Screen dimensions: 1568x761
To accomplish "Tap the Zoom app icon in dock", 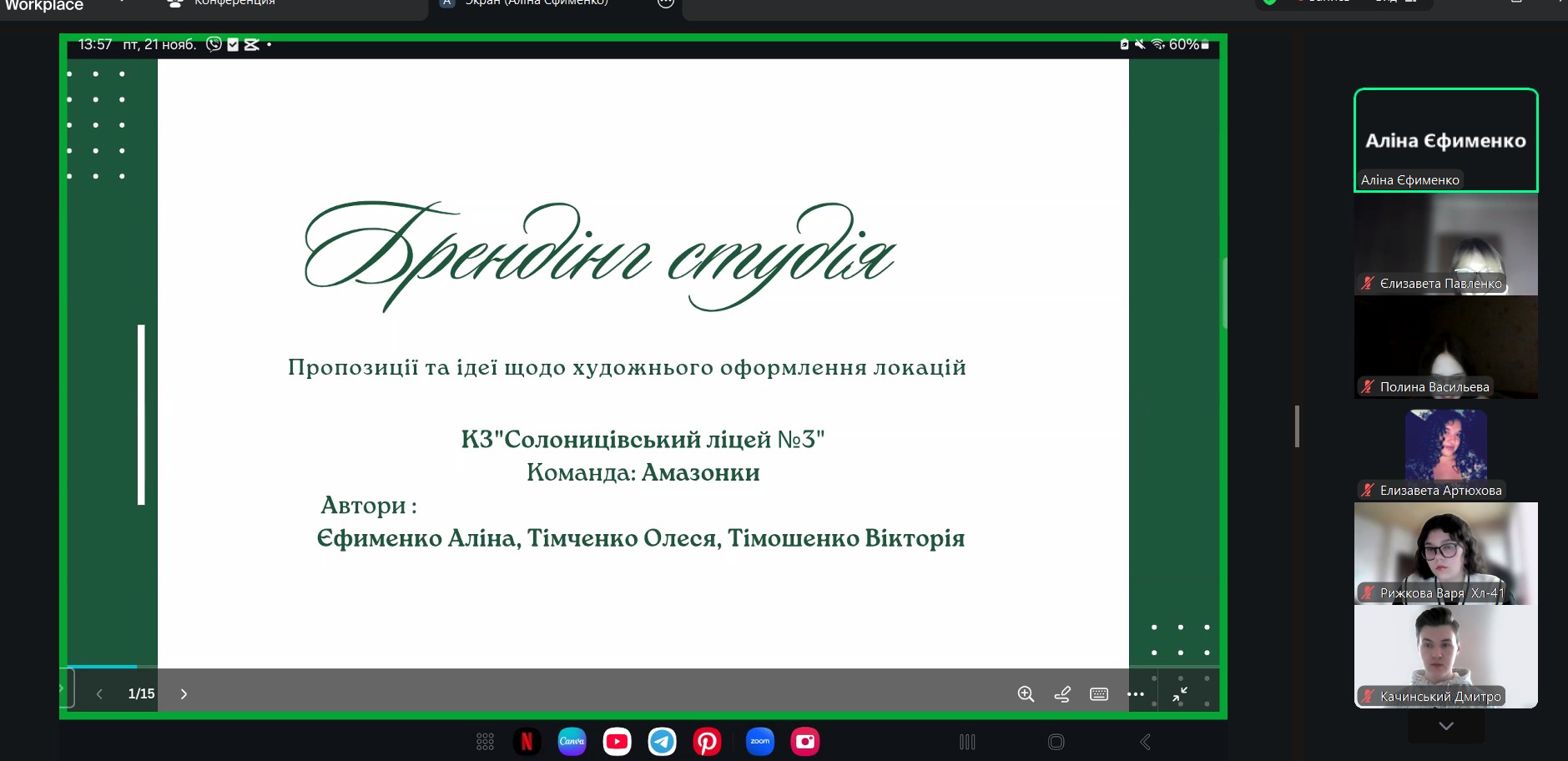I will pyautogui.click(x=759, y=741).
